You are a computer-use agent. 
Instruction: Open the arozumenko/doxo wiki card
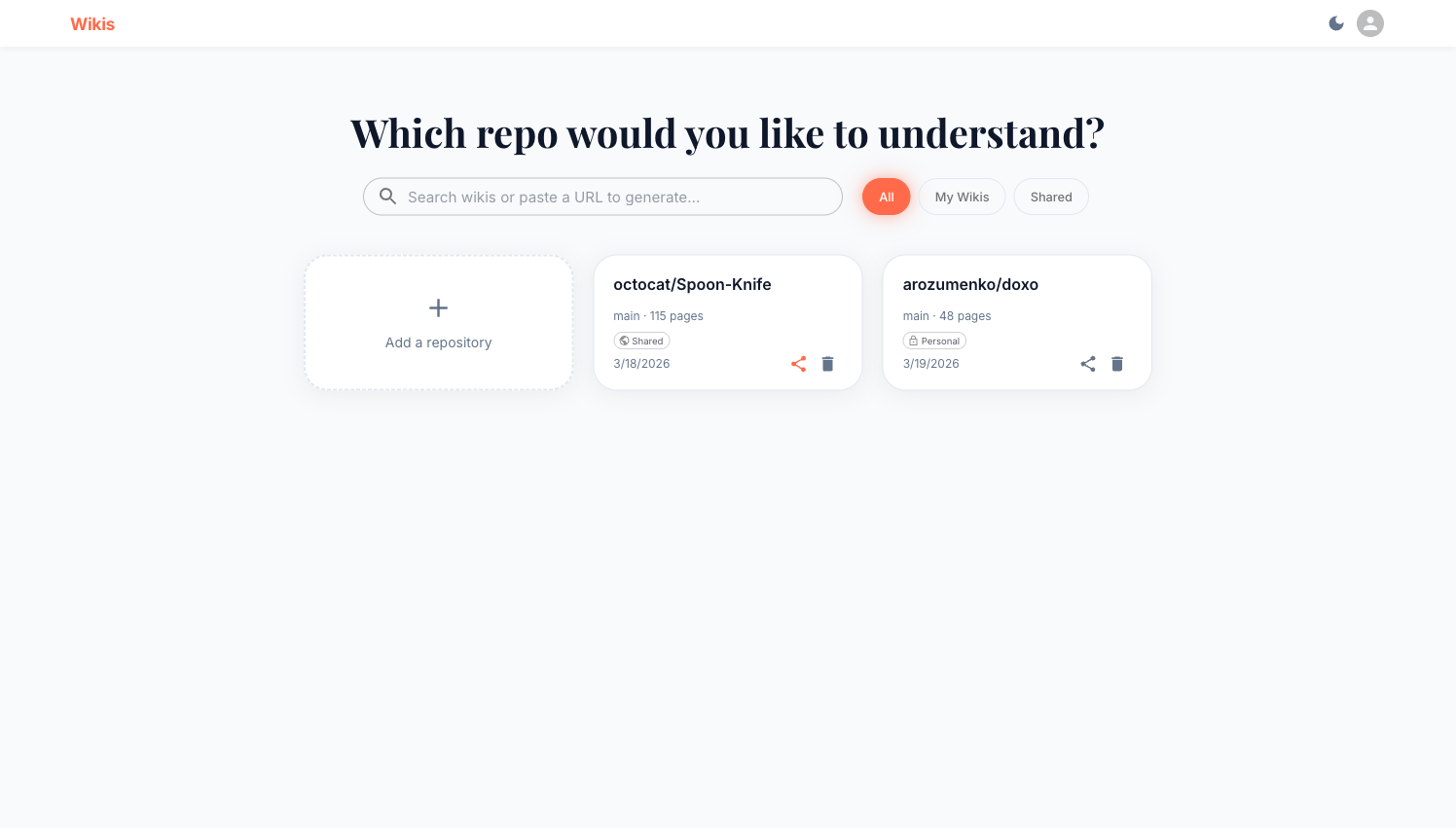[970, 284]
